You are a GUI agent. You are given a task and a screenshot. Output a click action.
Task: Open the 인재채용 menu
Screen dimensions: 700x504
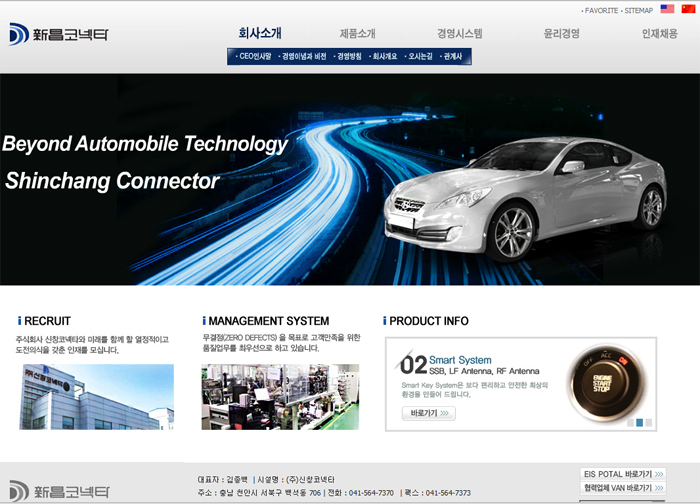660,33
